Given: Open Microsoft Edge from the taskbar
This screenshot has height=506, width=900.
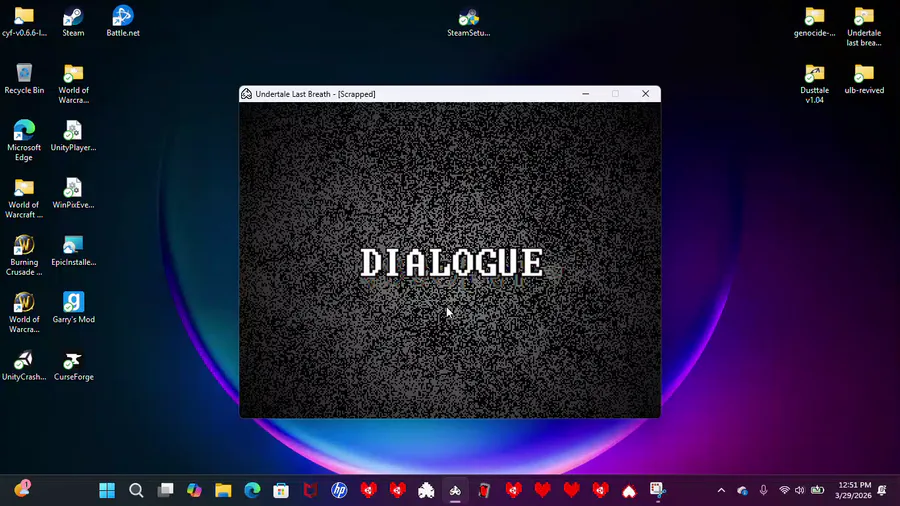Looking at the screenshot, I should point(252,491).
